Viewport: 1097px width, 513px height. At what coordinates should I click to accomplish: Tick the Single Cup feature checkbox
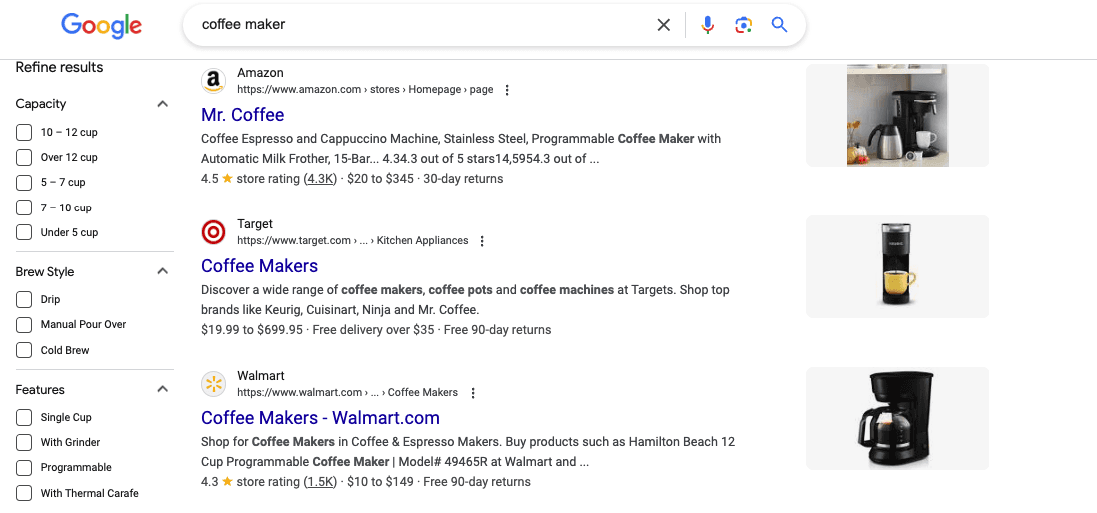pyautogui.click(x=24, y=417)
